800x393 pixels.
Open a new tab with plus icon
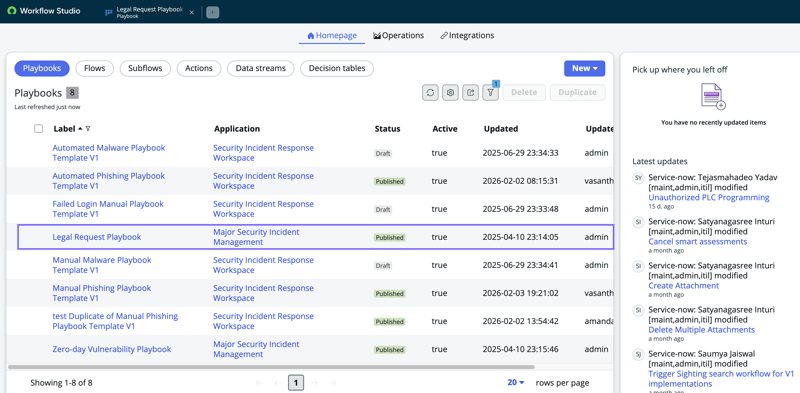tap(213, 12)
